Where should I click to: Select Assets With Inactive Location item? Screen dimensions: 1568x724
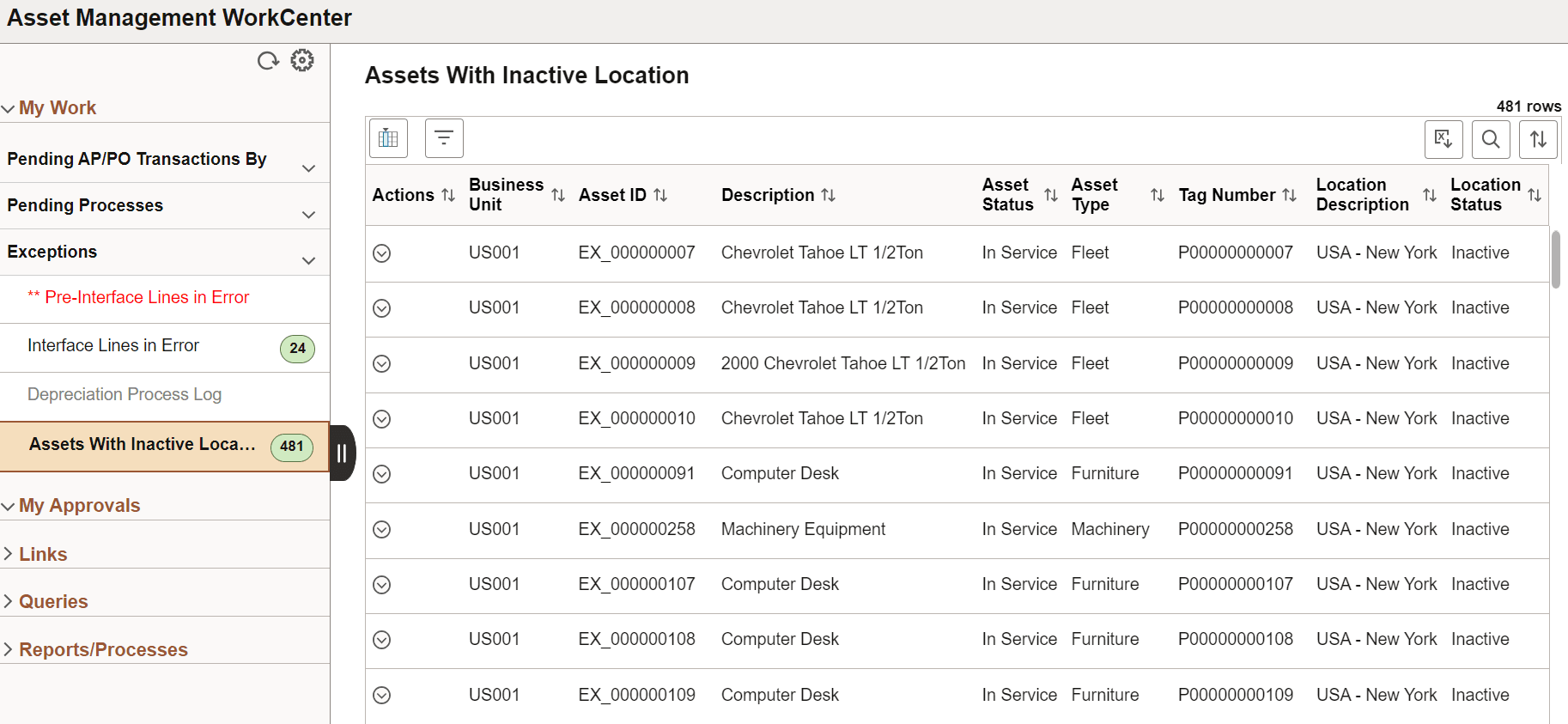tap(165, 446)
